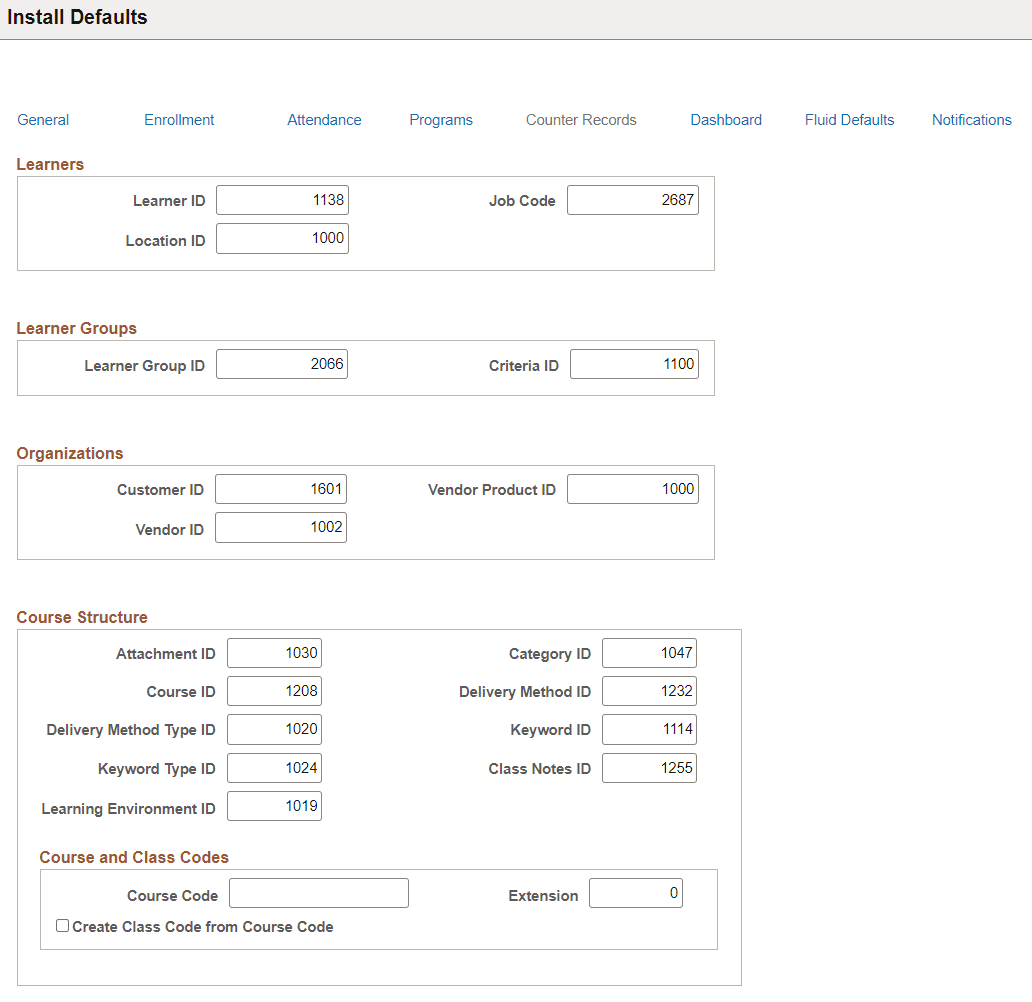1032x1002 pixels.
Task: Click inside the Location ID field
Action: click(x=282, y=238)
